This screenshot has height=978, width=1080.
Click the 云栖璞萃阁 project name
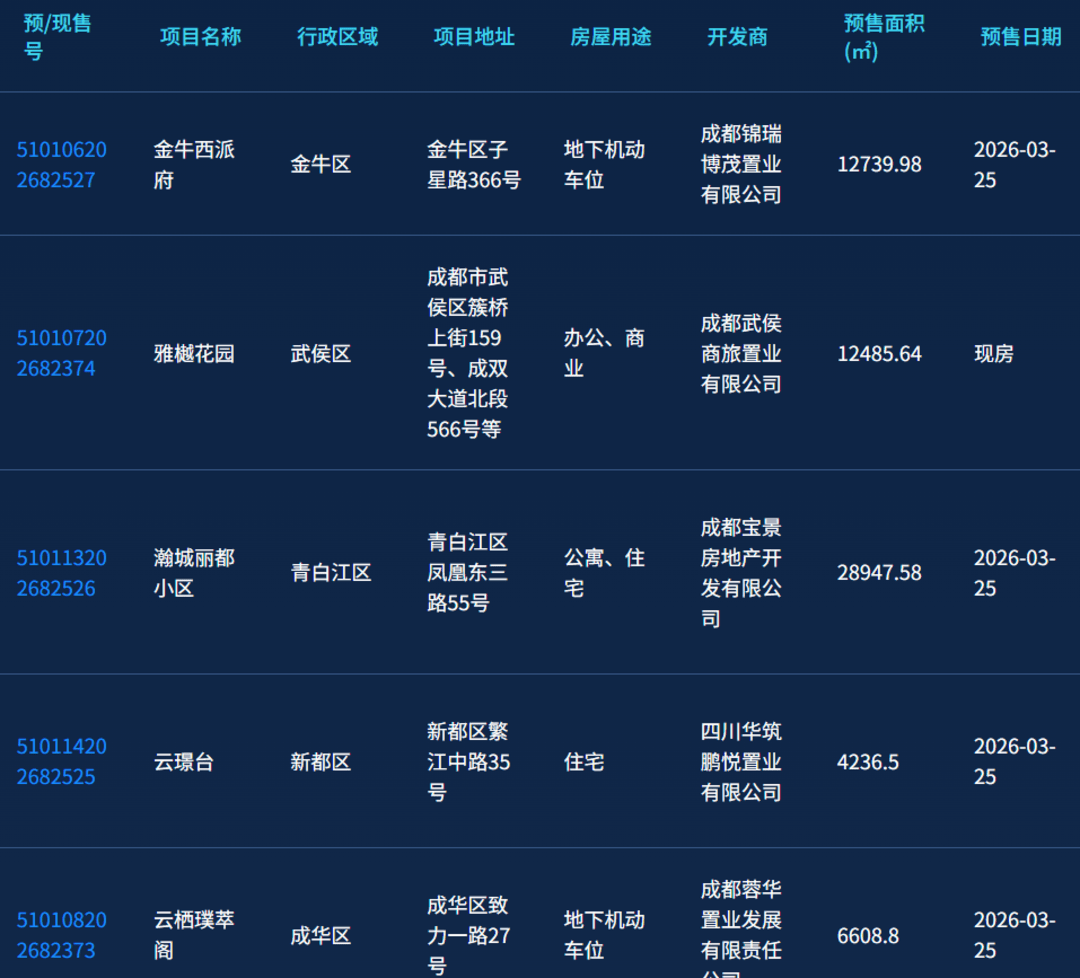[194, 935]
